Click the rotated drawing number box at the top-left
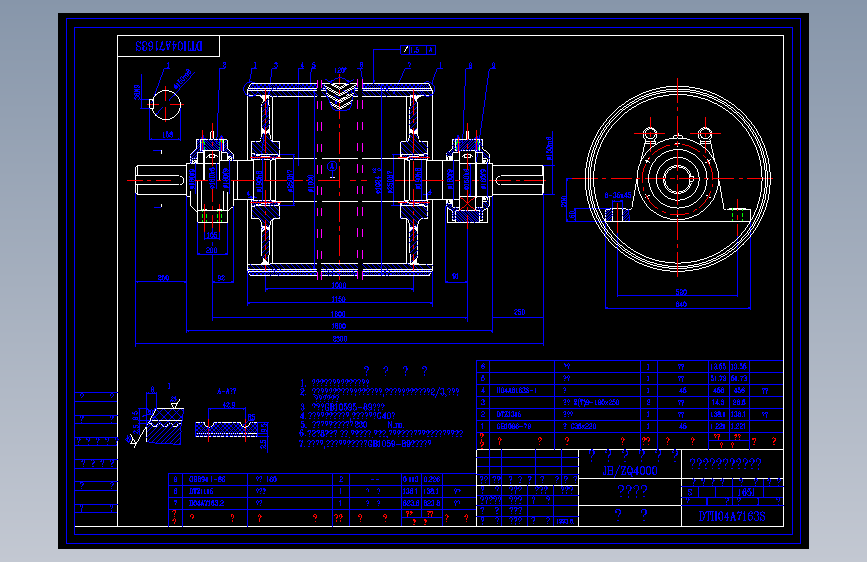The width and height of the screenshot is (867, 562). tap(169, 46)
